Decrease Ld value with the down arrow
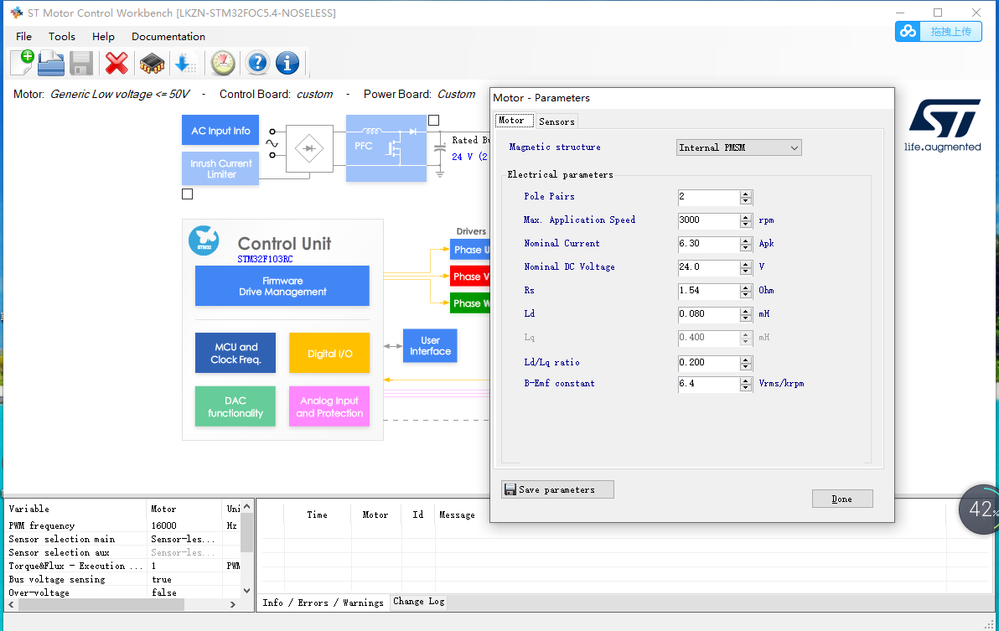The width and height of the screenshot is (999, 631). click(746, 318)
